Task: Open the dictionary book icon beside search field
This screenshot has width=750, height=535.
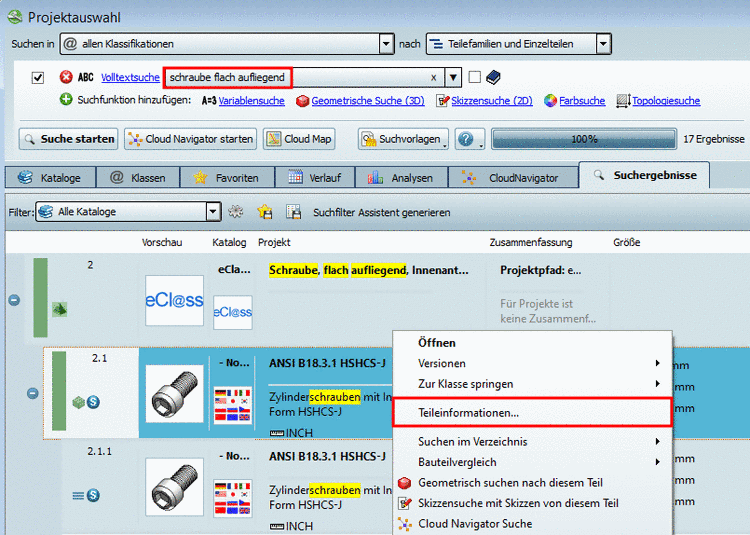Action: [x=493, y=77]
